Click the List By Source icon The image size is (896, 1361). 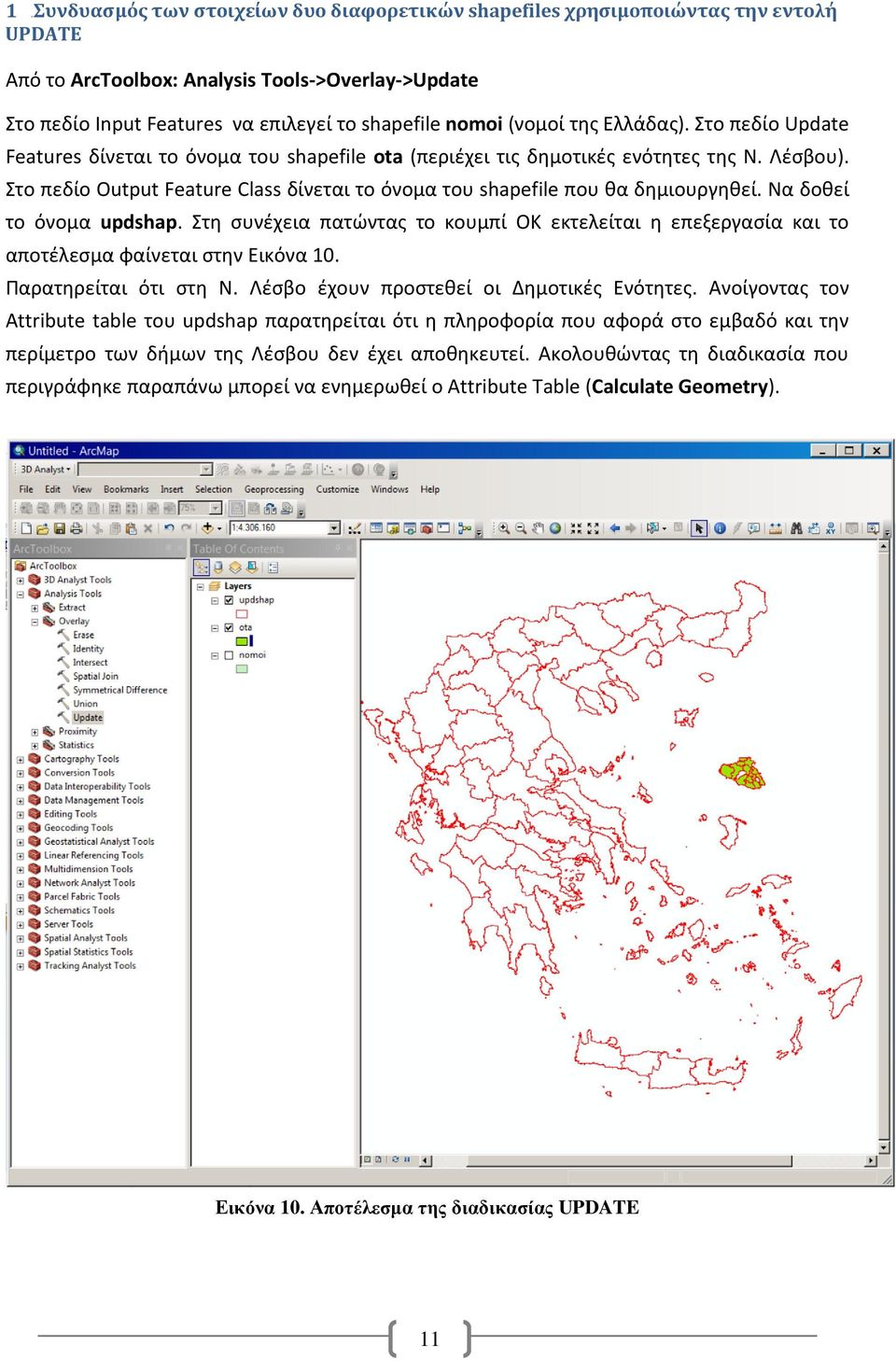pos(217,567)
